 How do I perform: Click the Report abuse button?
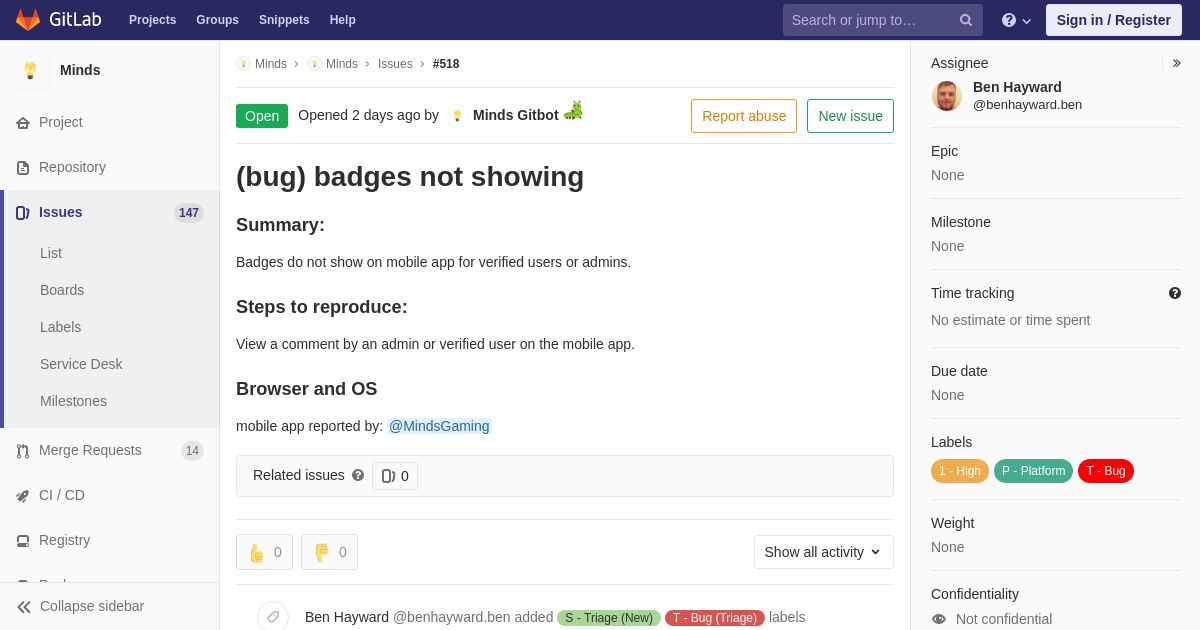pos(744,116)
